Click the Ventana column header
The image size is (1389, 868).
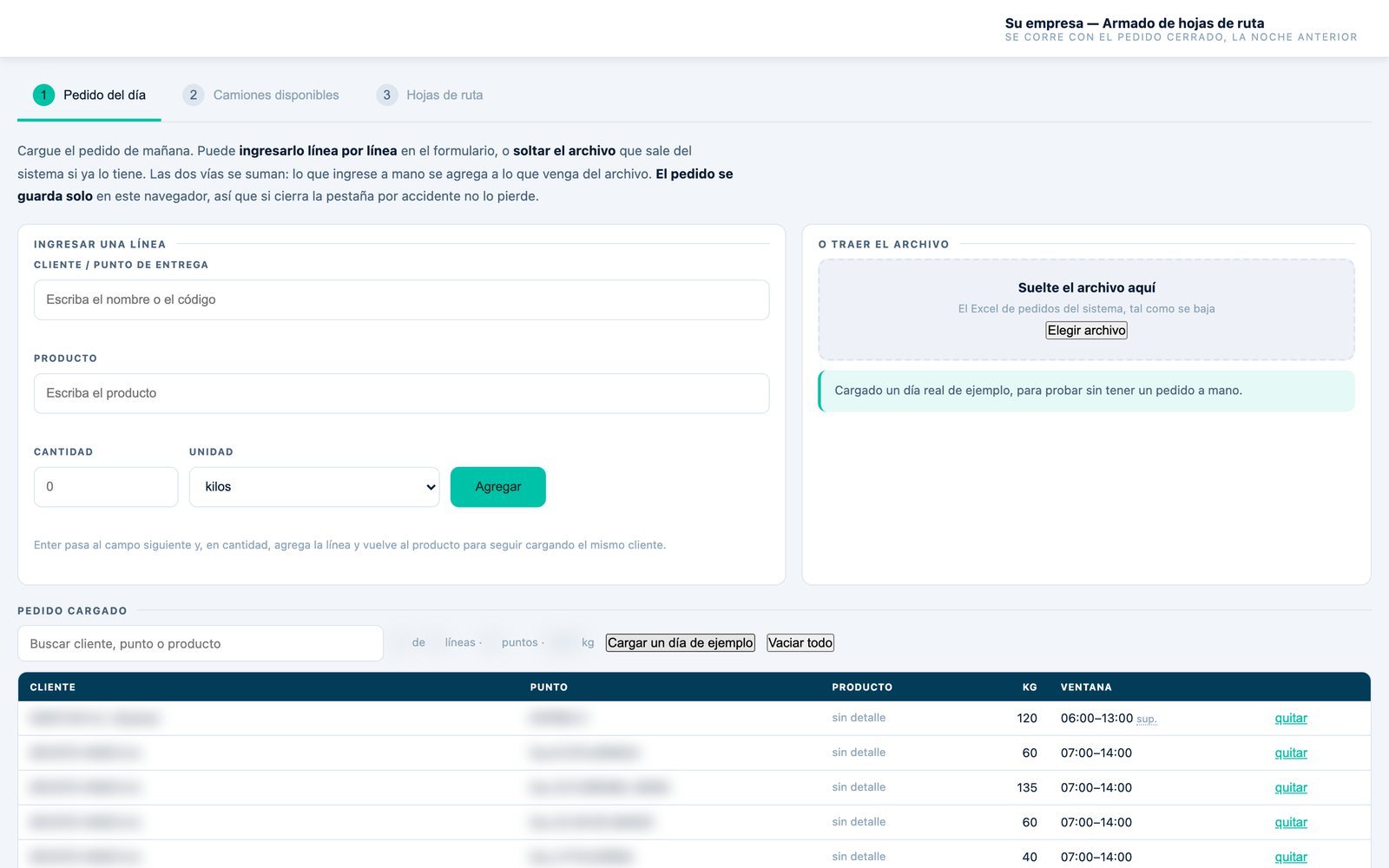click(x=1086, y=687)
